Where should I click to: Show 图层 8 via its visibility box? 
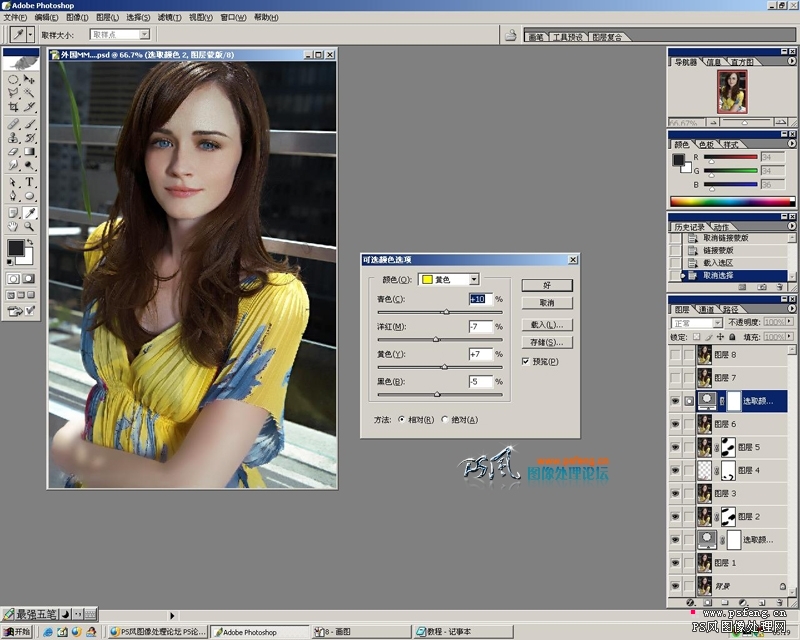click(x=675, y=355)
